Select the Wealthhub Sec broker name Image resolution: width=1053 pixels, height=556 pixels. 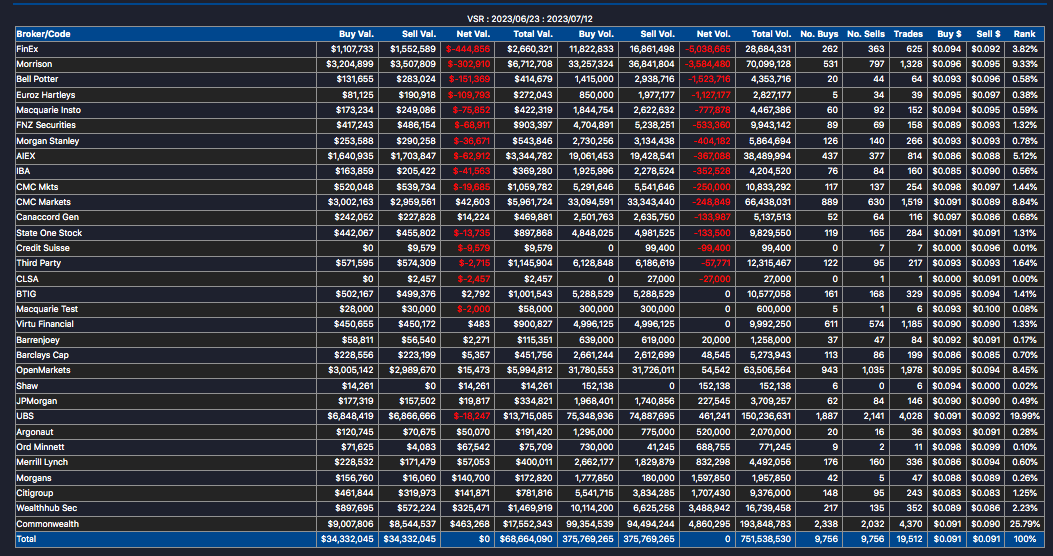point(44,508)
